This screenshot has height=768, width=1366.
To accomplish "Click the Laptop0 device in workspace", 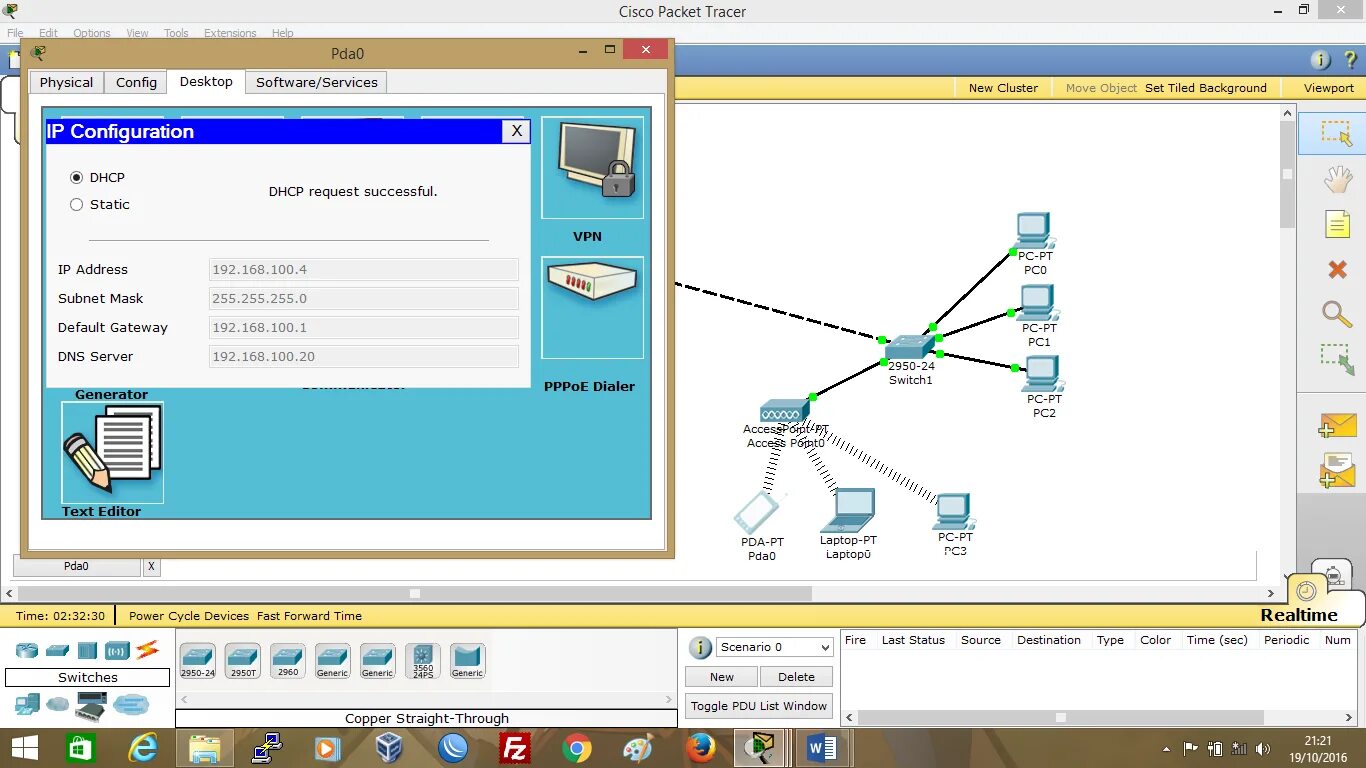I will 848,510.
